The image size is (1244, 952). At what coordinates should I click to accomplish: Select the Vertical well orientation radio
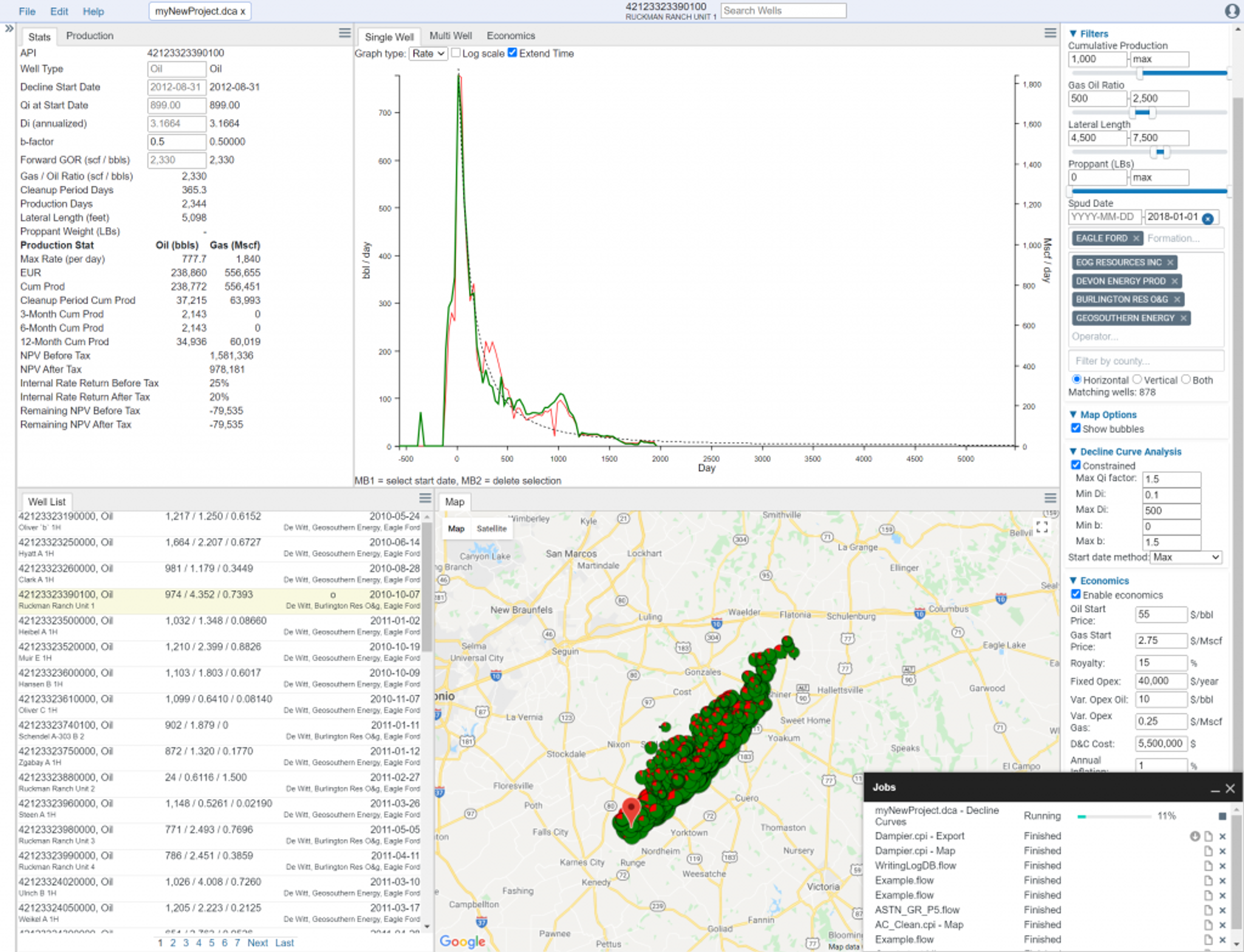coord(1137,379)
